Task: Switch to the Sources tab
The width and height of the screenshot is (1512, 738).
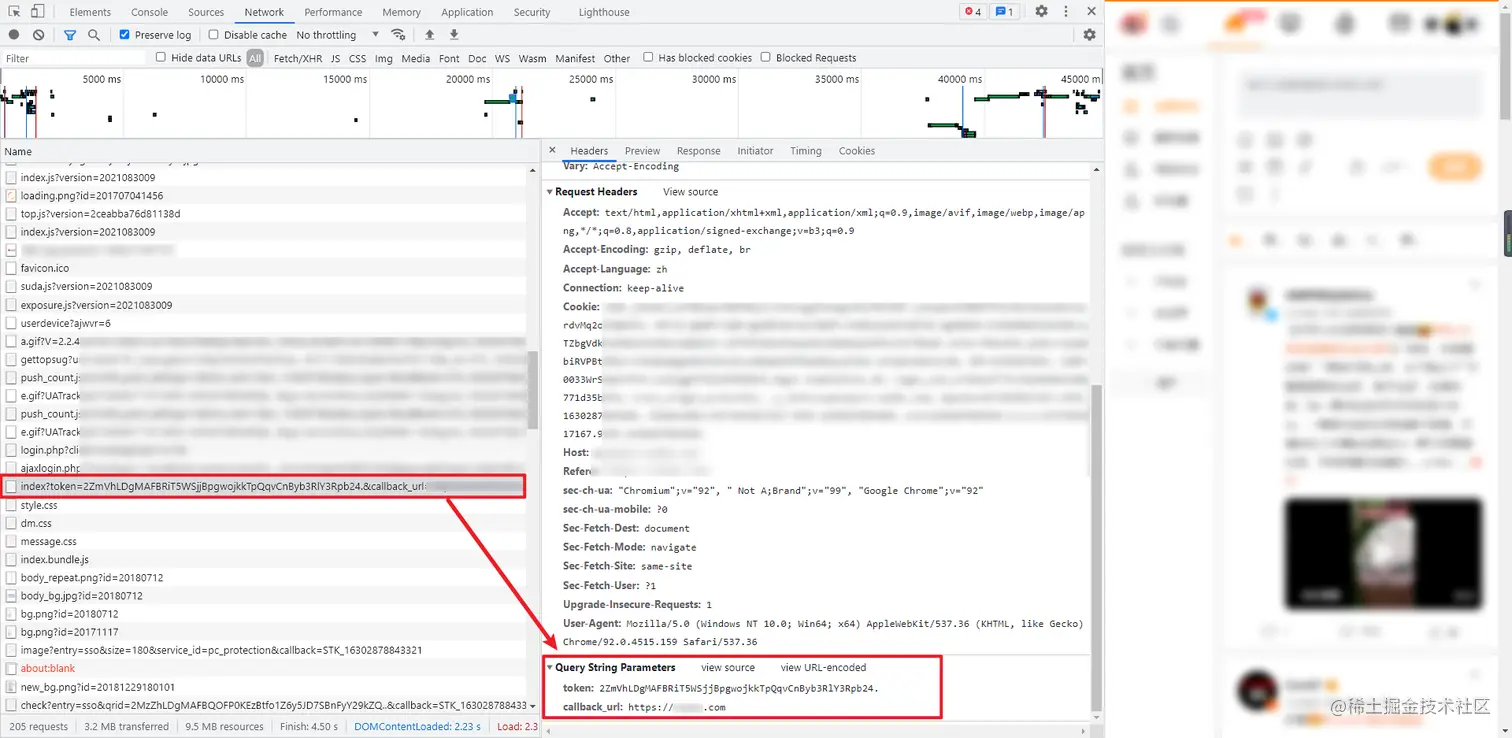Action: [206, 12]
